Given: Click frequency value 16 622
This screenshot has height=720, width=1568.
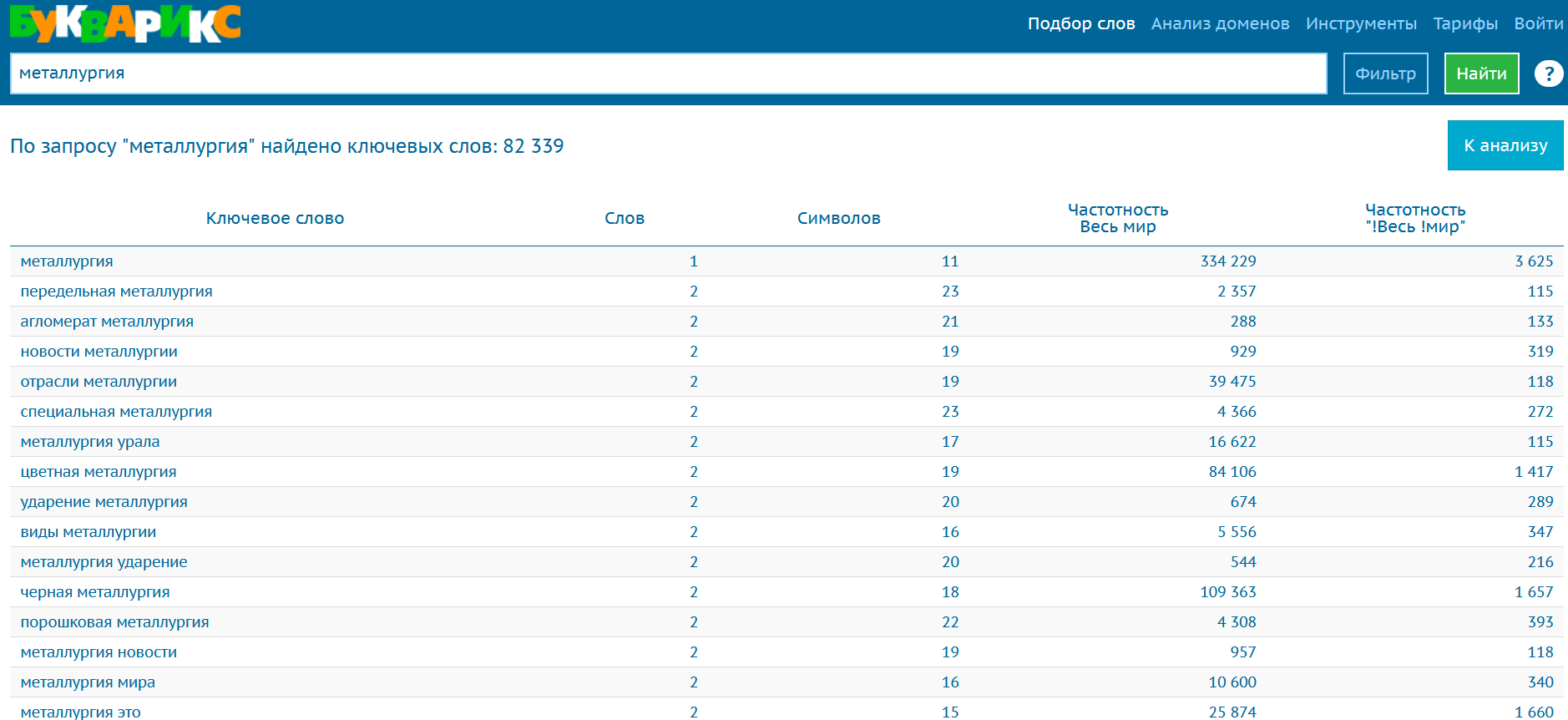Looking at the screenshot, I should coord(1232,442).
